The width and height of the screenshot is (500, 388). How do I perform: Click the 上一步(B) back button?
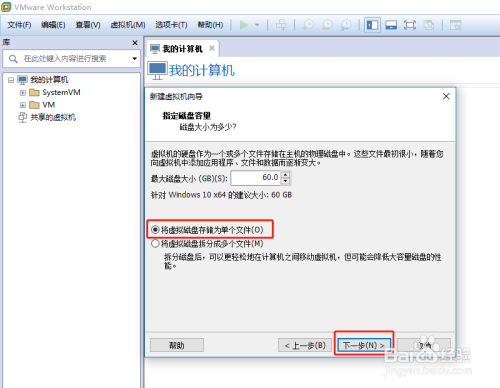tap(305, 345)
